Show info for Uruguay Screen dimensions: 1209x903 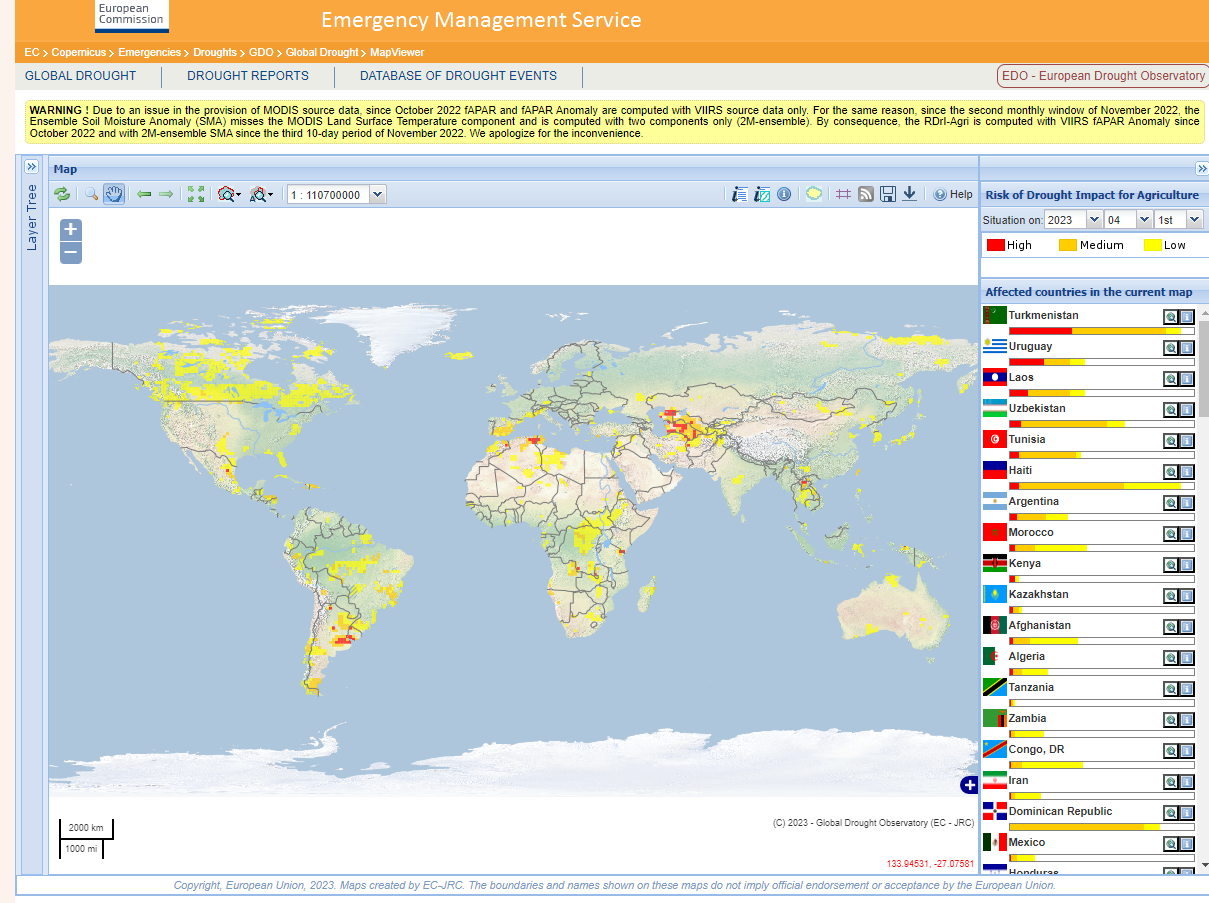1186,348
